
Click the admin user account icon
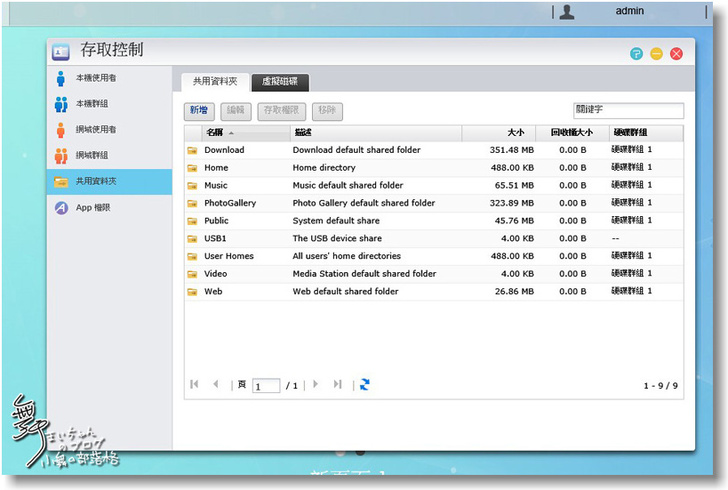tap(567, 12)
